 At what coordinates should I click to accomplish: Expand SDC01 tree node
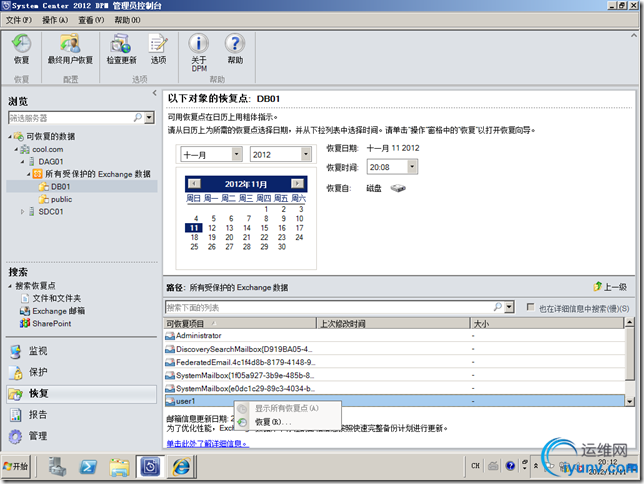coord(22,212)
